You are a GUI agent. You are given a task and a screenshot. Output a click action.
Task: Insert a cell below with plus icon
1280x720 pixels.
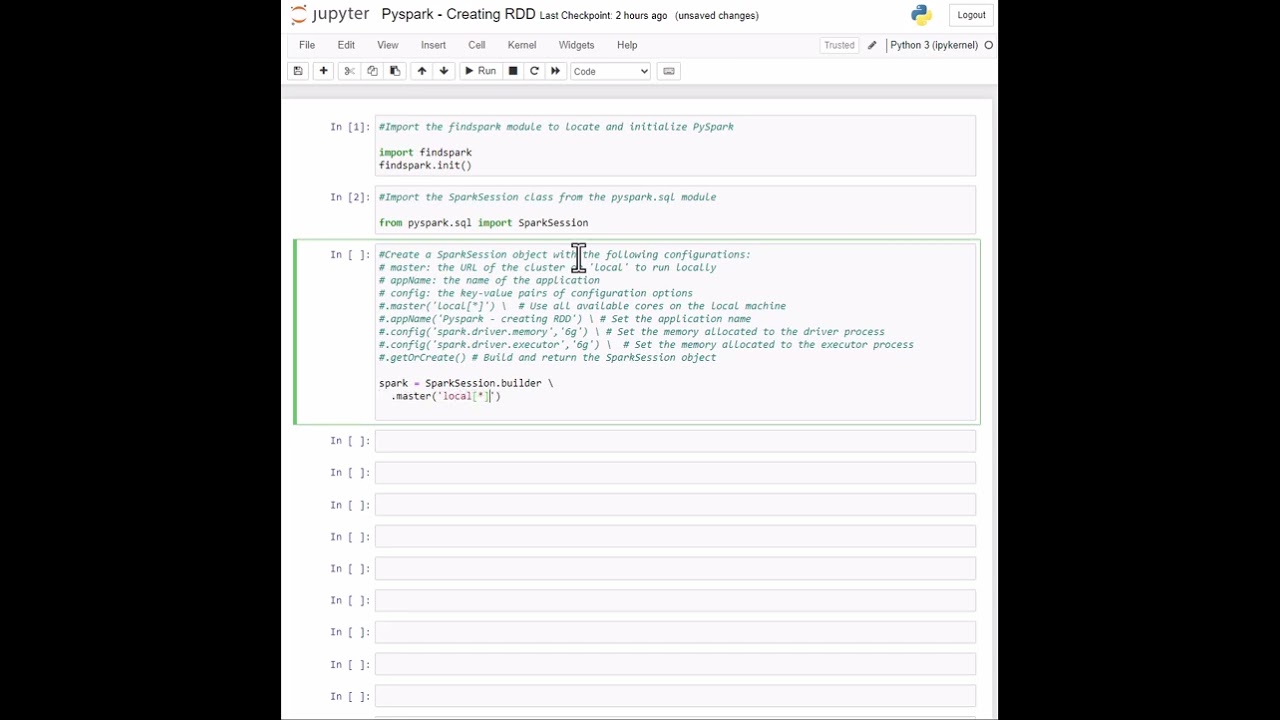pyautogui.click(x=323, y=71)
